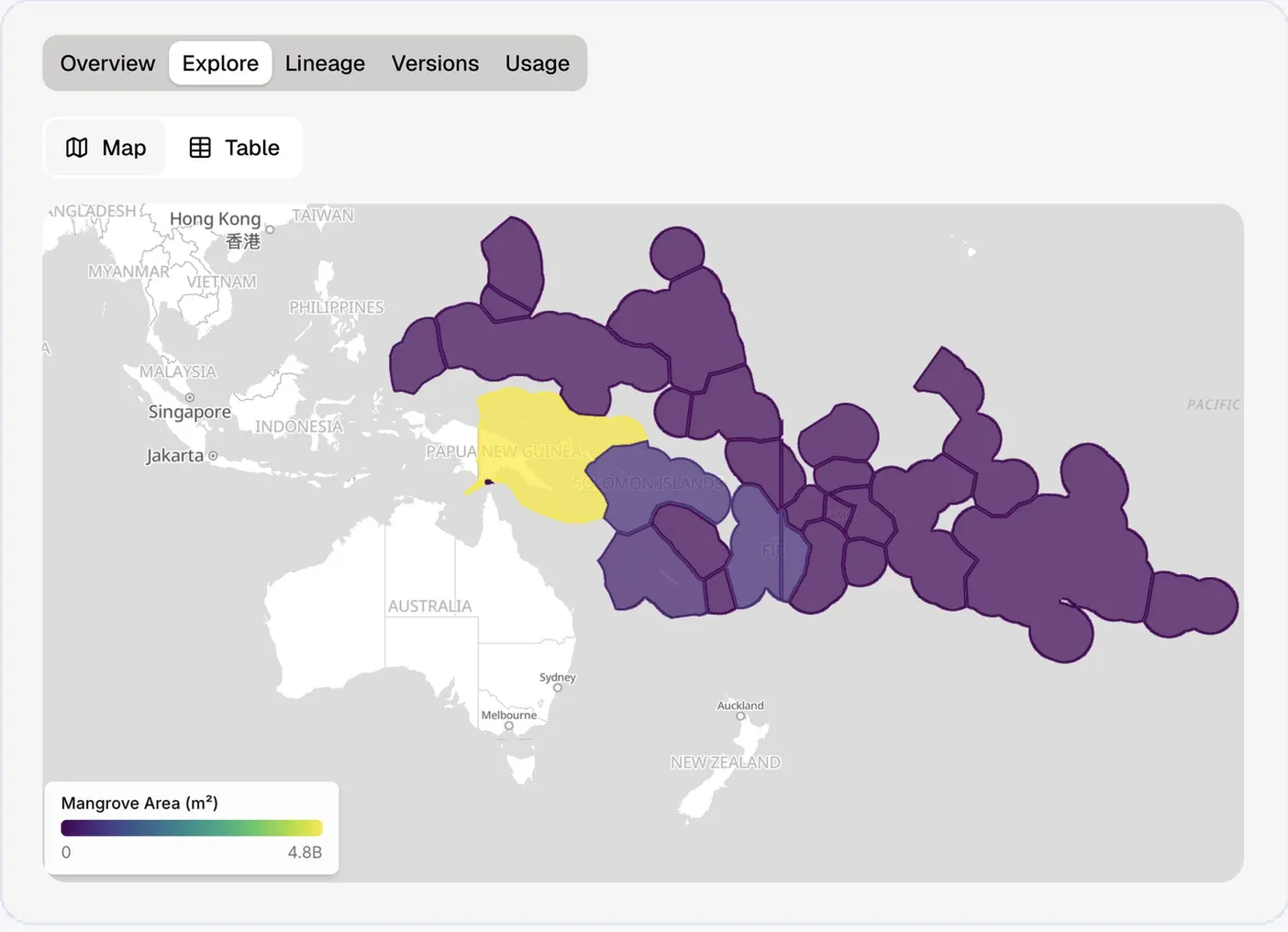Click the Mangrove Area color gradient bar
Image resolution: width=1288 pixels, height=932 pixels.
coord(192,827)
